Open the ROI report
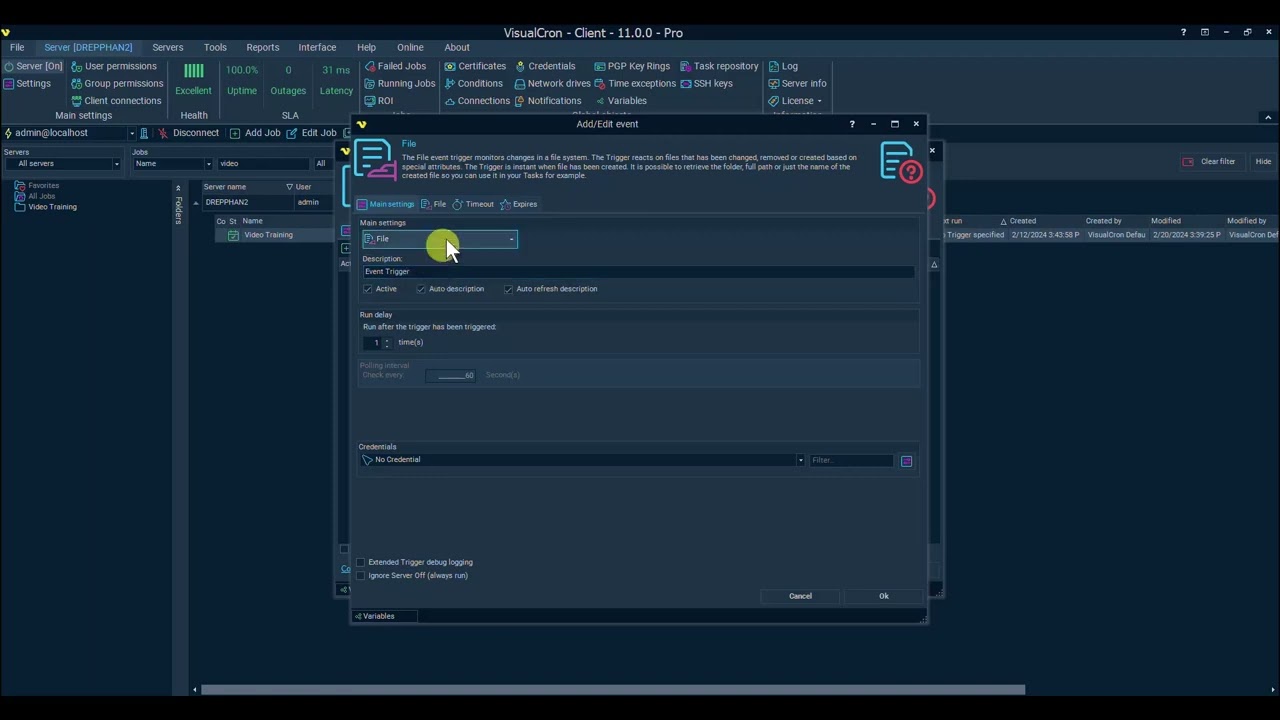Screen dimensions: 1280x720 [379, 100]
